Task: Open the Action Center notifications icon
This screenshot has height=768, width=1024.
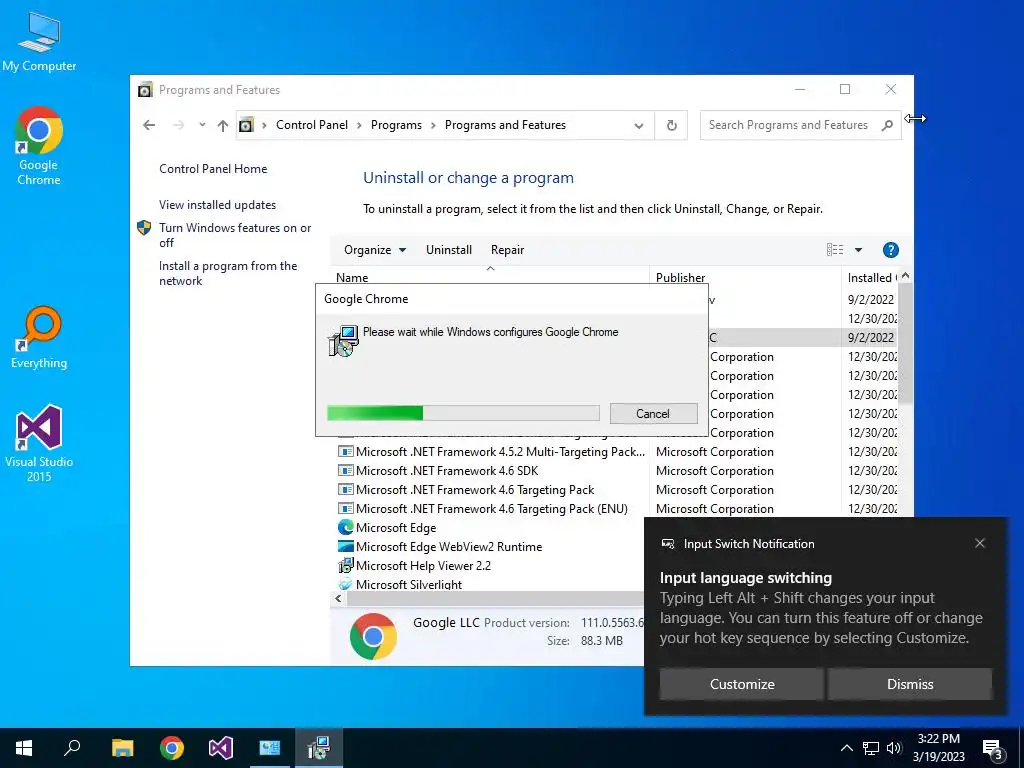Action: pyautogui.click(x=993, y=748)
